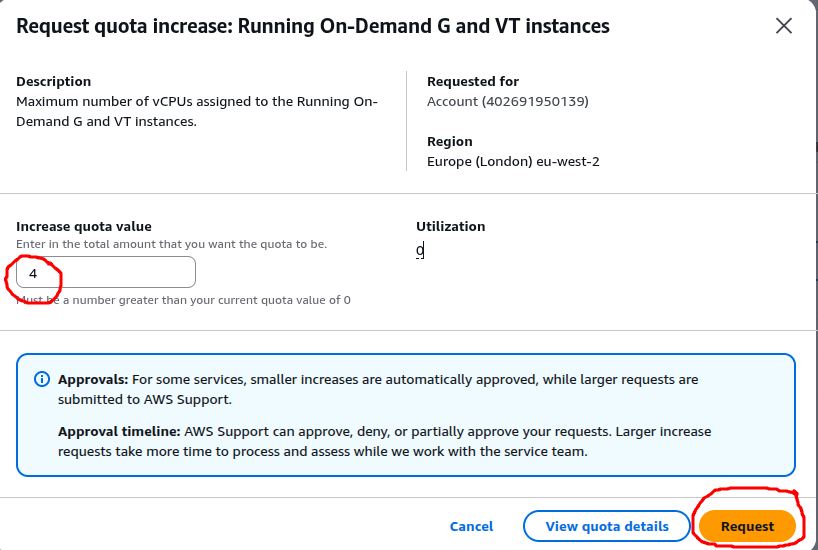
Task: Click the Europe (London) eu-west-2 text
Action: coord(513,161)
